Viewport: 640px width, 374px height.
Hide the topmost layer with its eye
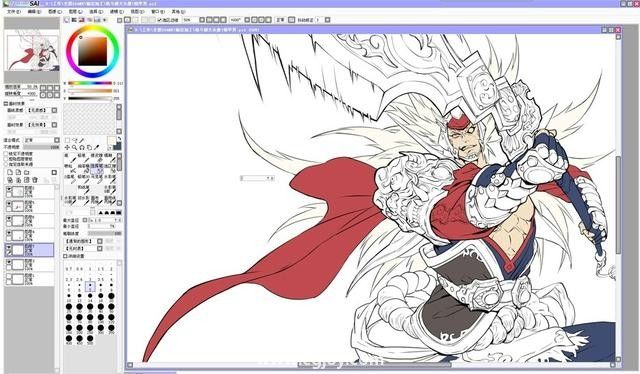click(9, 189)
